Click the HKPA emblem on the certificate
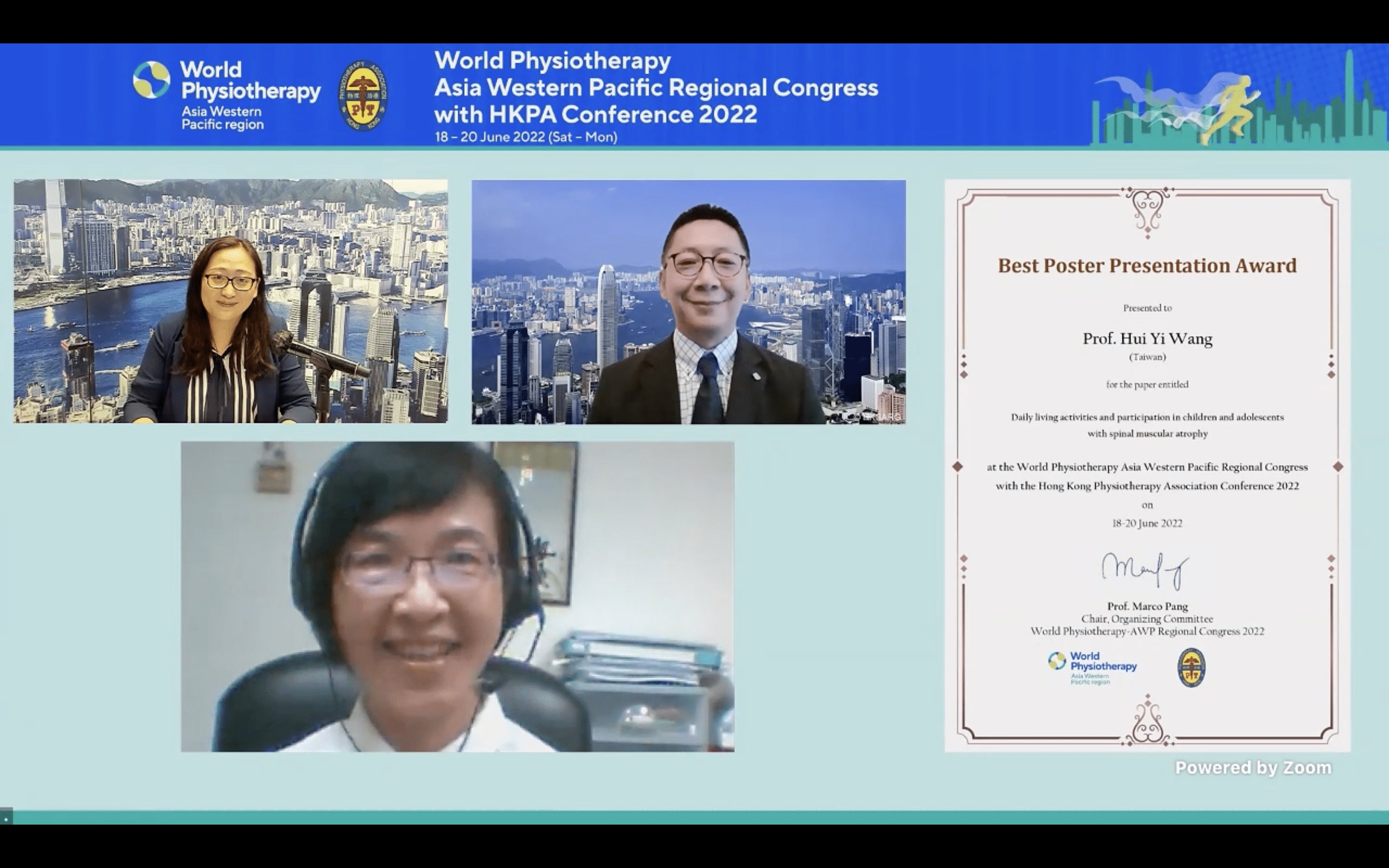Screen dimensions: 1389x868 (1191, 668)
